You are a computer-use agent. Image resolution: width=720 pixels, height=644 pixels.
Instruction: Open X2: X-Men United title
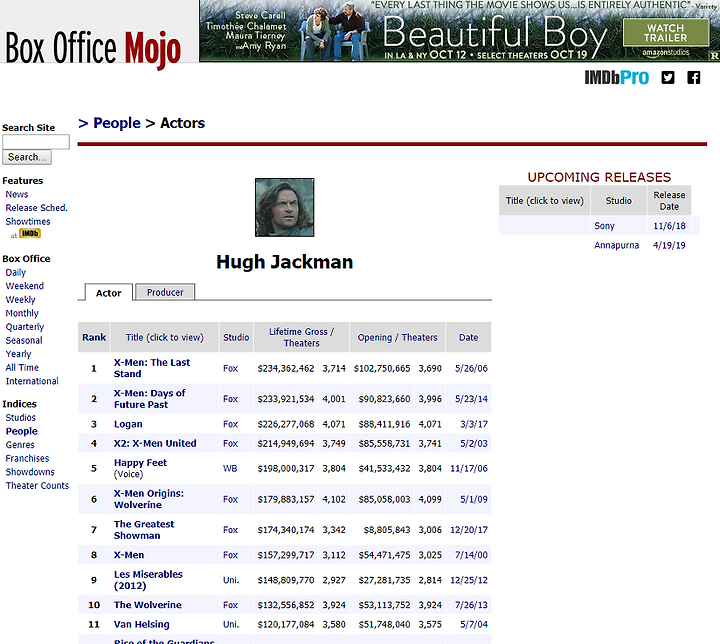[155, 443]
